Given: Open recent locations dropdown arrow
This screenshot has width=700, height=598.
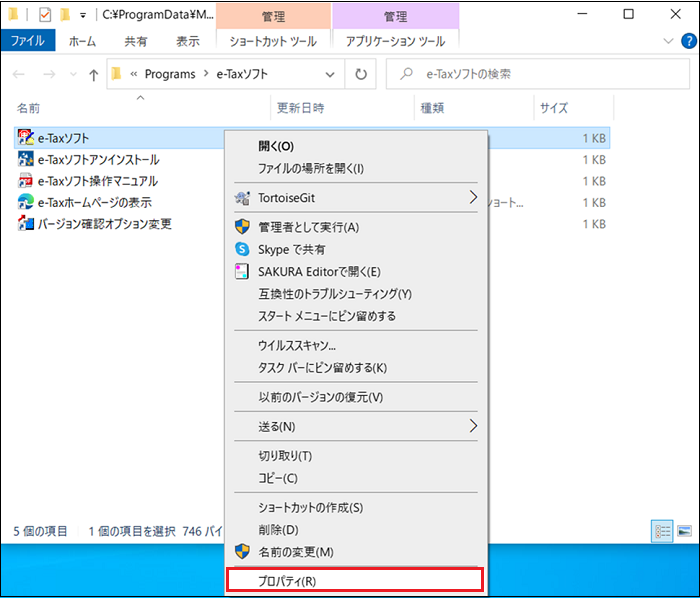Looking at the screenshot, I should (73, 74).
